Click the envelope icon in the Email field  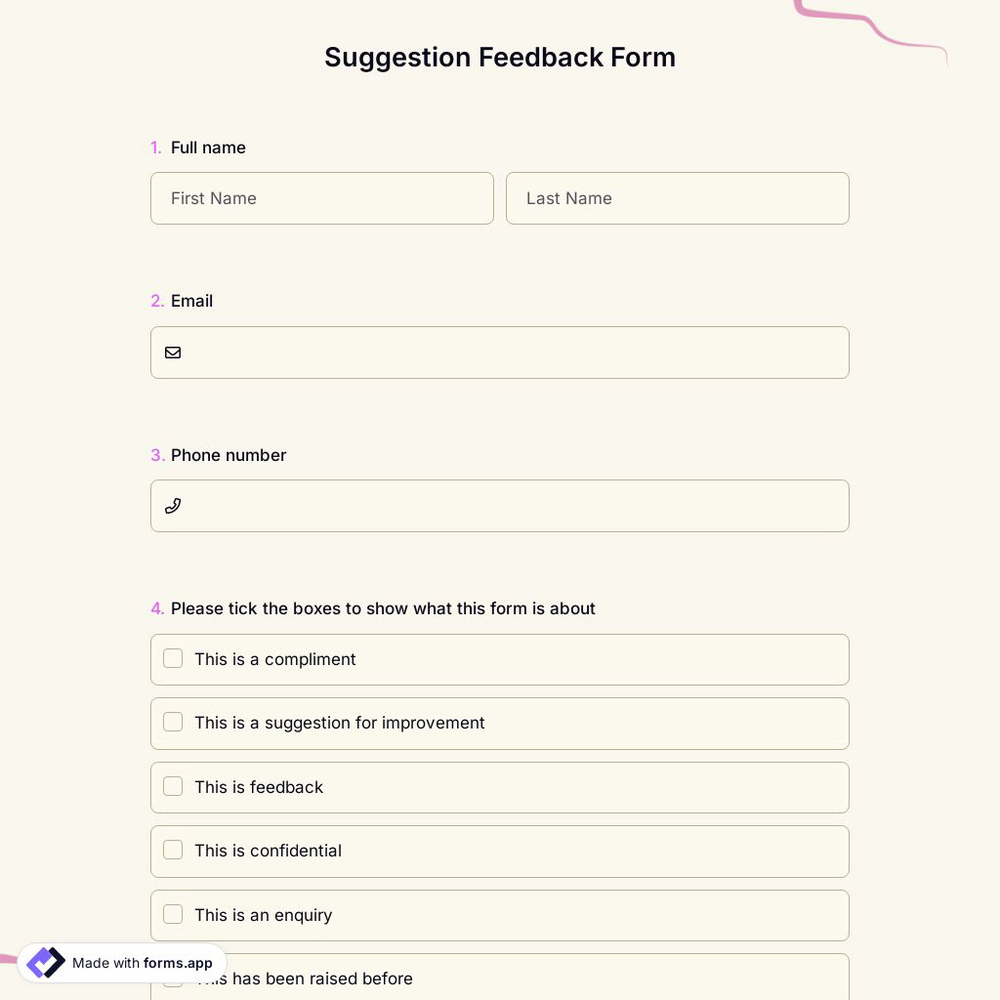tap(172, 352)
